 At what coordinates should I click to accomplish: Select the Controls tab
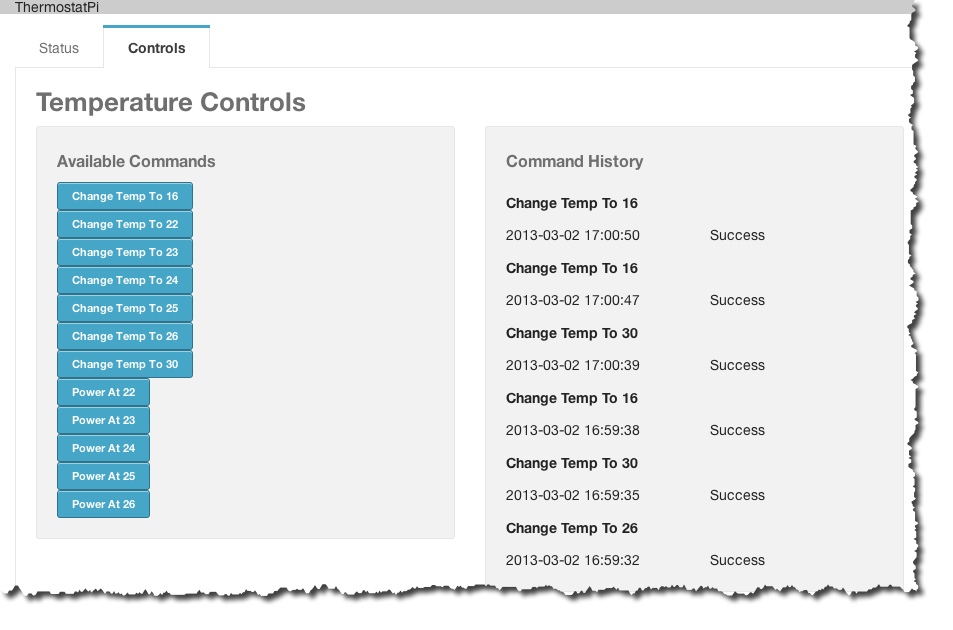156,48
